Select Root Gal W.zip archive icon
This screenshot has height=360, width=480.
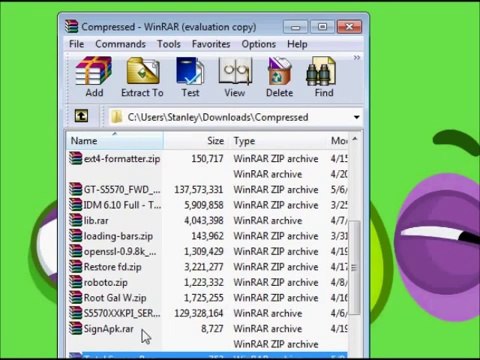tap(76, 297)
